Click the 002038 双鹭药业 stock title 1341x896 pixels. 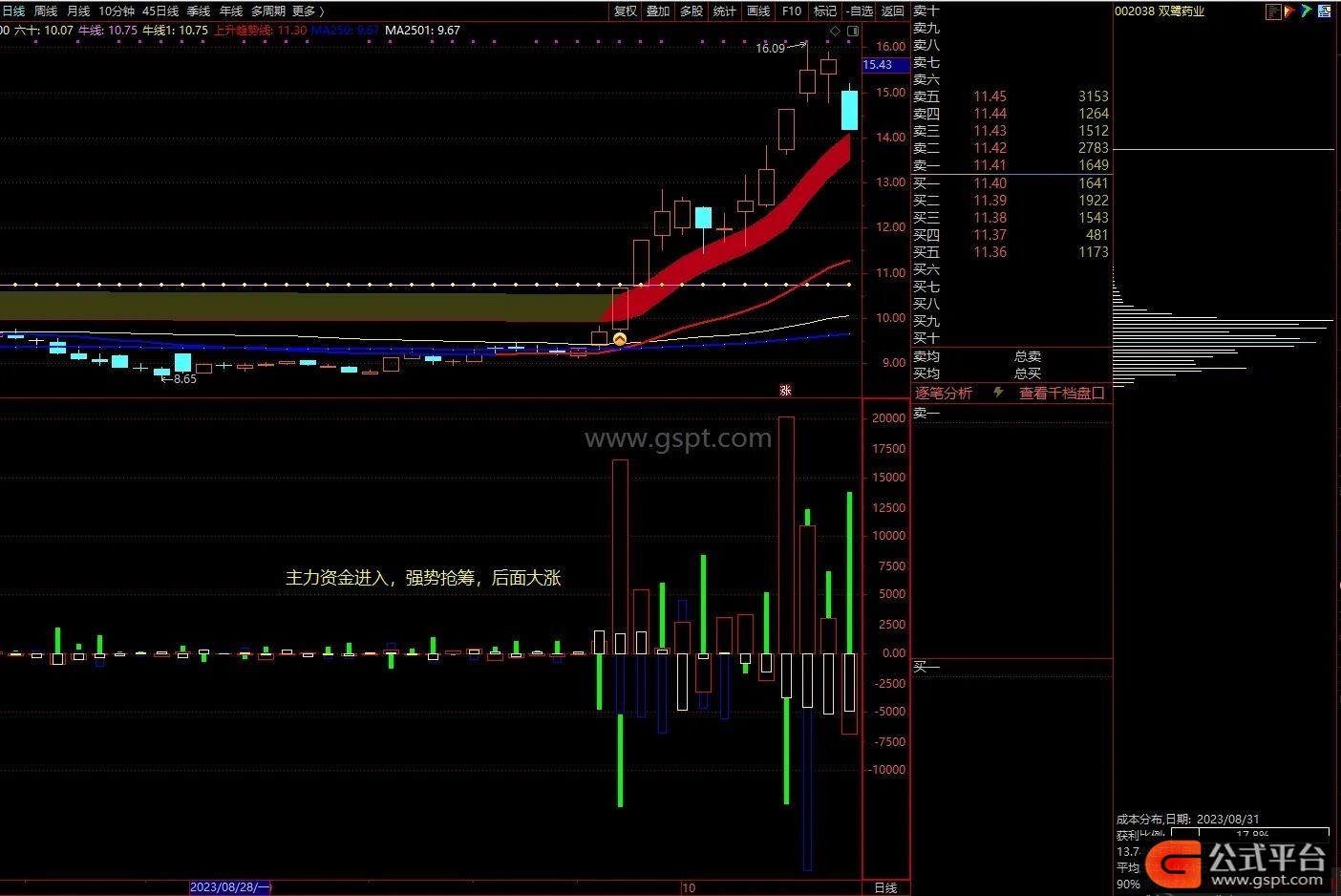(1160, 11)
